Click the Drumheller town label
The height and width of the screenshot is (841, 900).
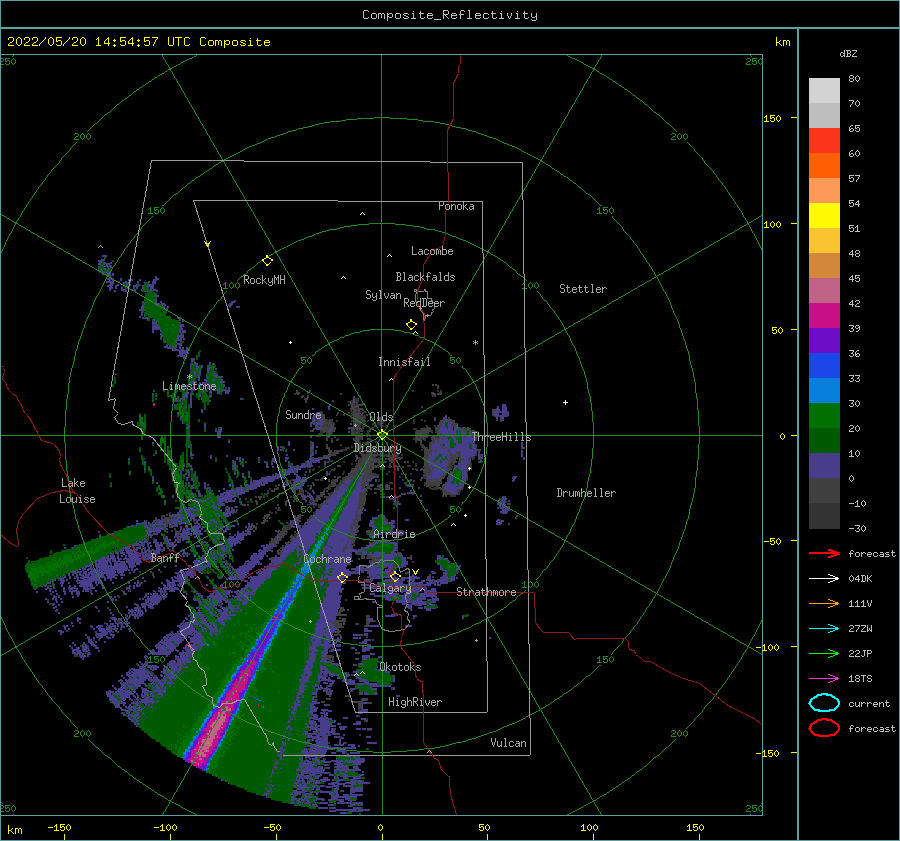[586, 493]
